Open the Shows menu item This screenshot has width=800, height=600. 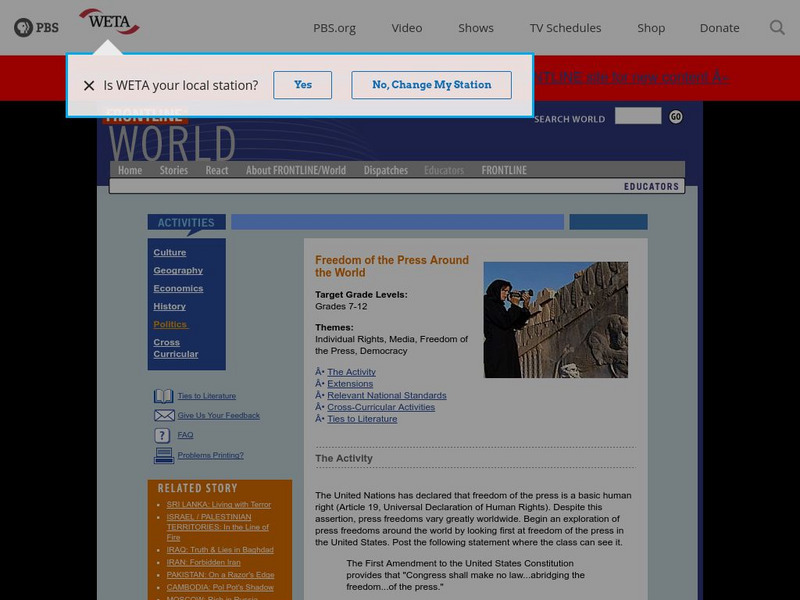pyautogui.click(x=476, y=28)
